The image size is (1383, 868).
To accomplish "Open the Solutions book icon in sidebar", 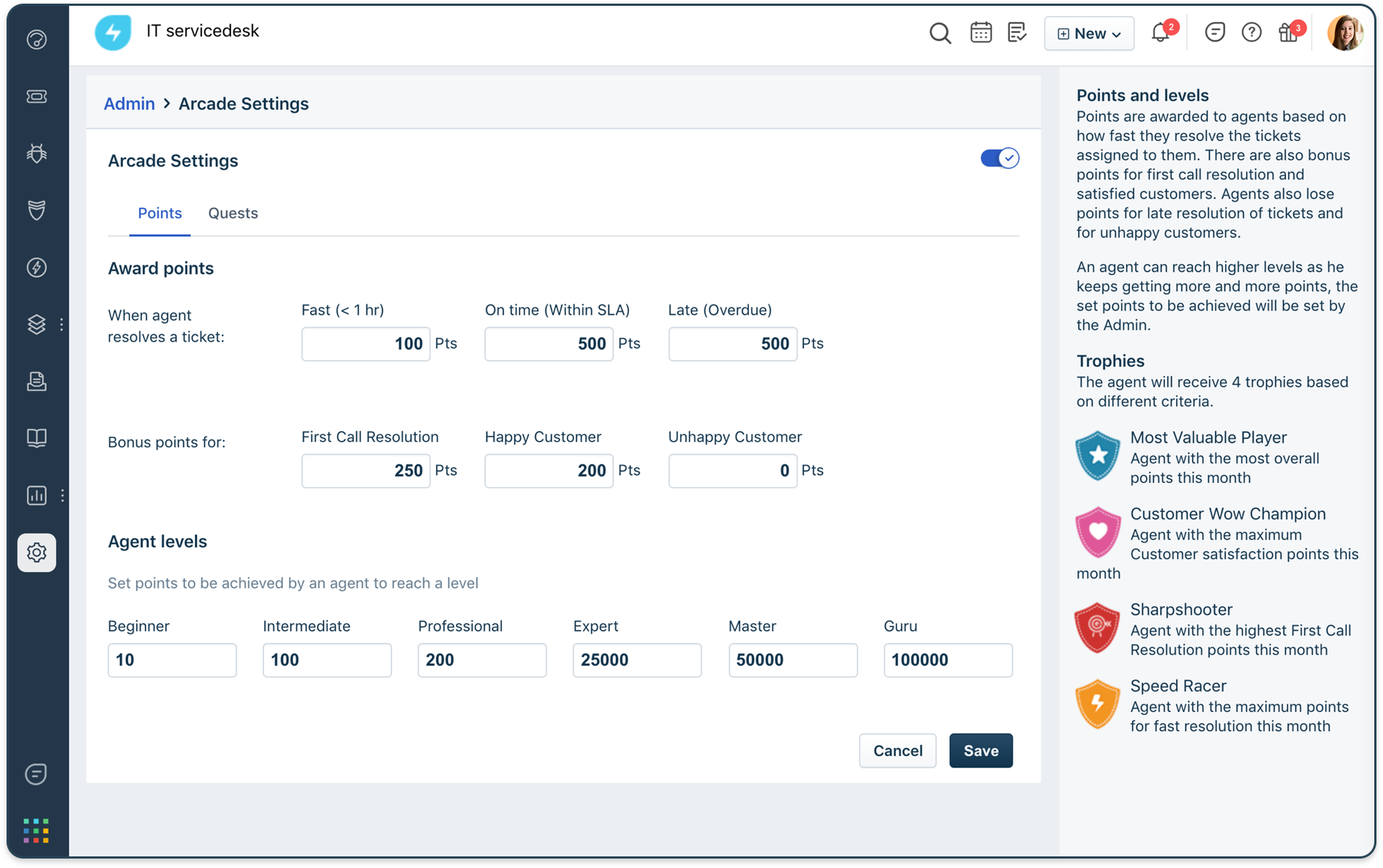I will click(36, 438).
